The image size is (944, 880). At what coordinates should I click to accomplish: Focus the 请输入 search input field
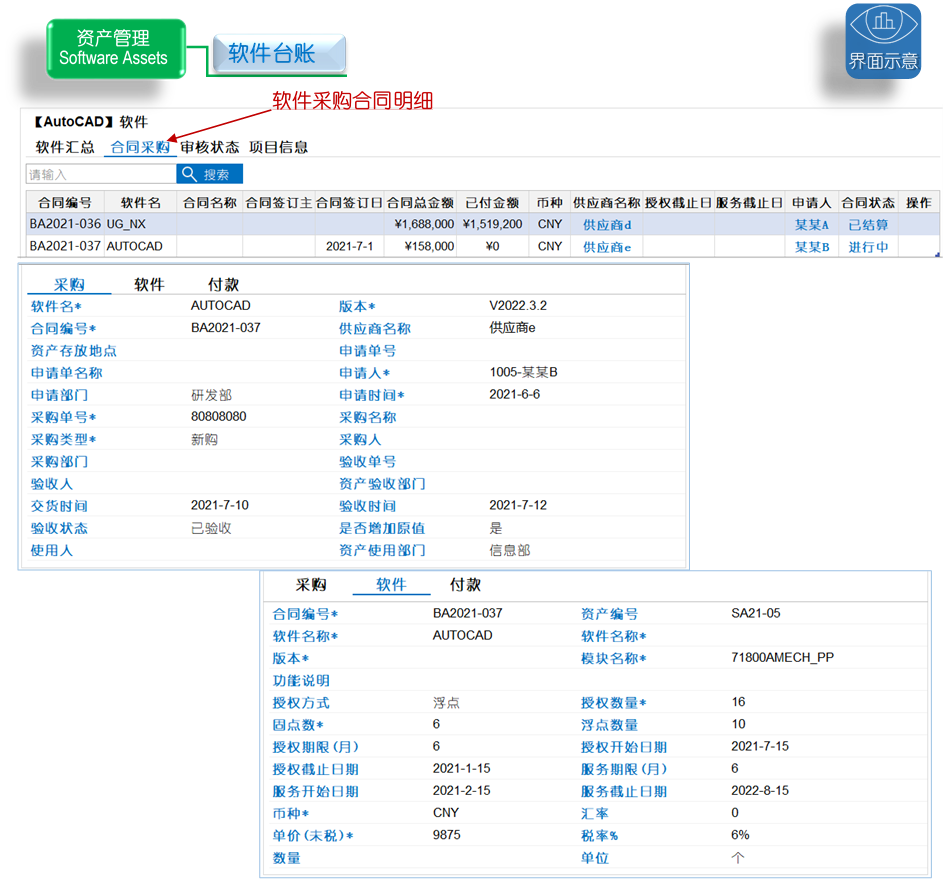point(101,174)
